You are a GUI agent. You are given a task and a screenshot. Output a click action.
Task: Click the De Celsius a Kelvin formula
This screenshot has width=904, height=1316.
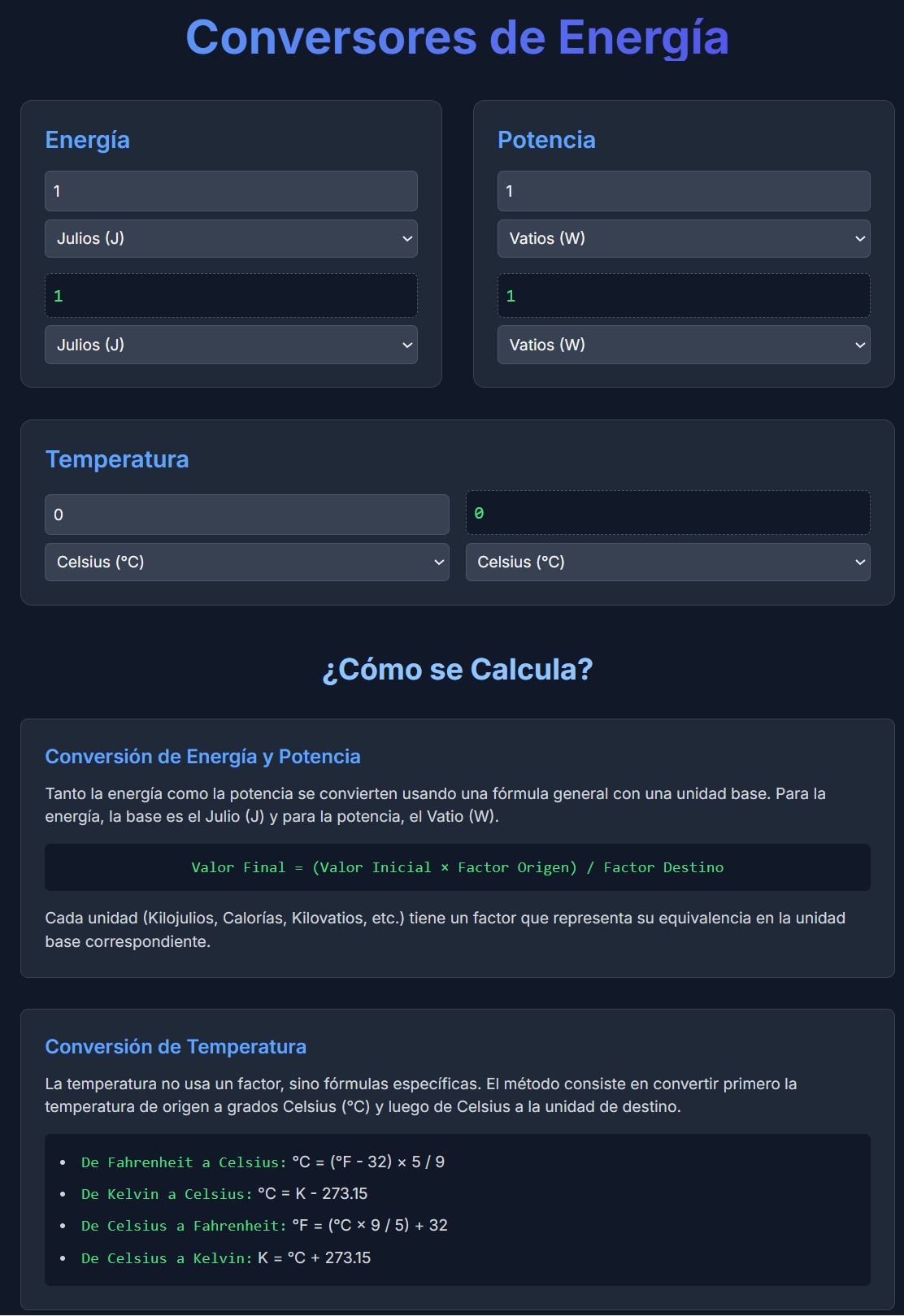tap(226, 1258)
